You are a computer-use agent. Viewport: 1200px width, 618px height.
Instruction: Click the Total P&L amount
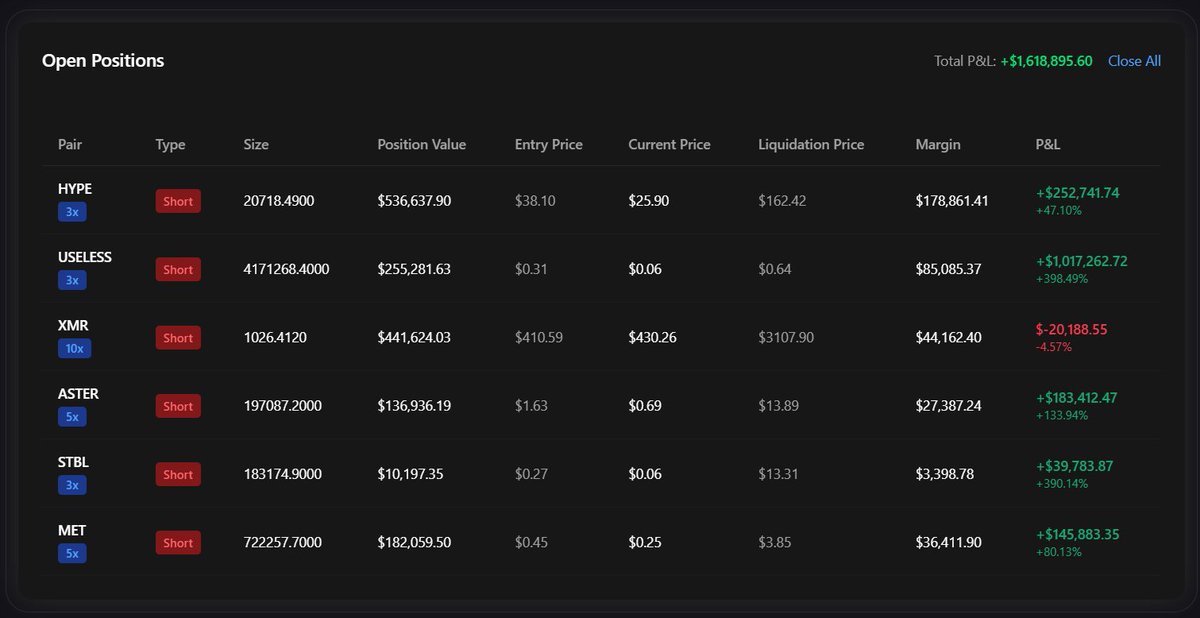click(1046, 61)
